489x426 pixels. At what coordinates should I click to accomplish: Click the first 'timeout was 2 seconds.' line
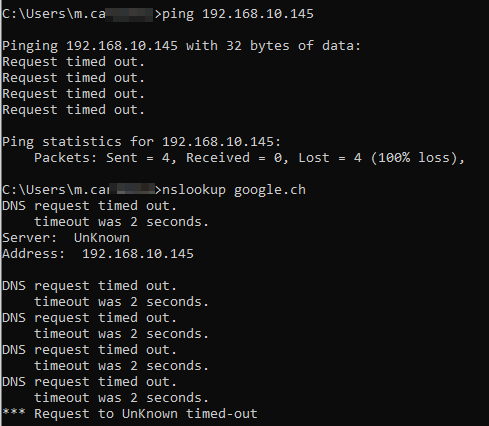(121, 222)
